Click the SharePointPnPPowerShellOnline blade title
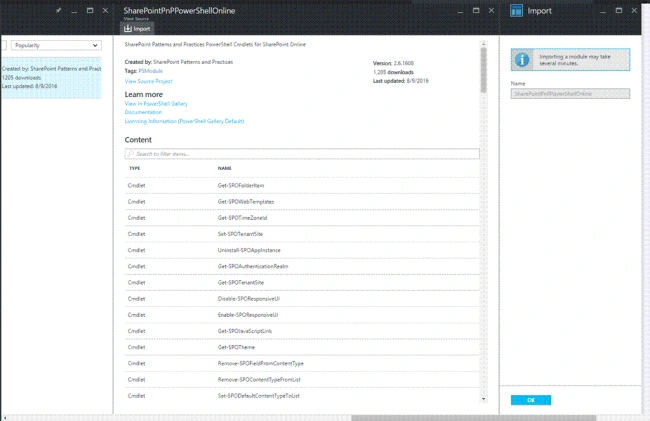The width and height of the screenshot is (650, 421). [x=179, y=11]
